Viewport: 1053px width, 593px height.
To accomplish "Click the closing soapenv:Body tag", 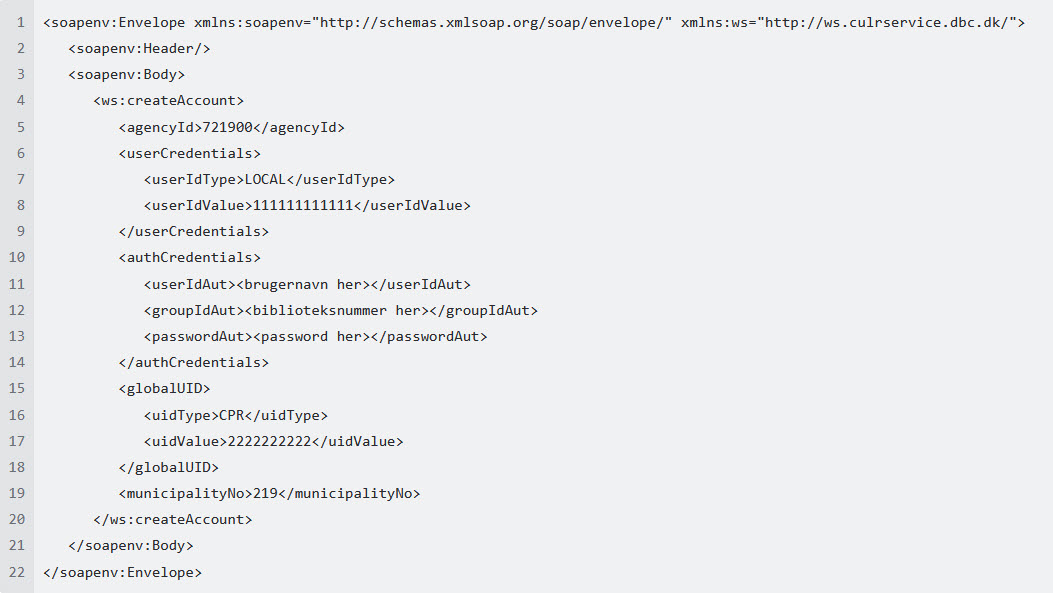I will (131, 545).
